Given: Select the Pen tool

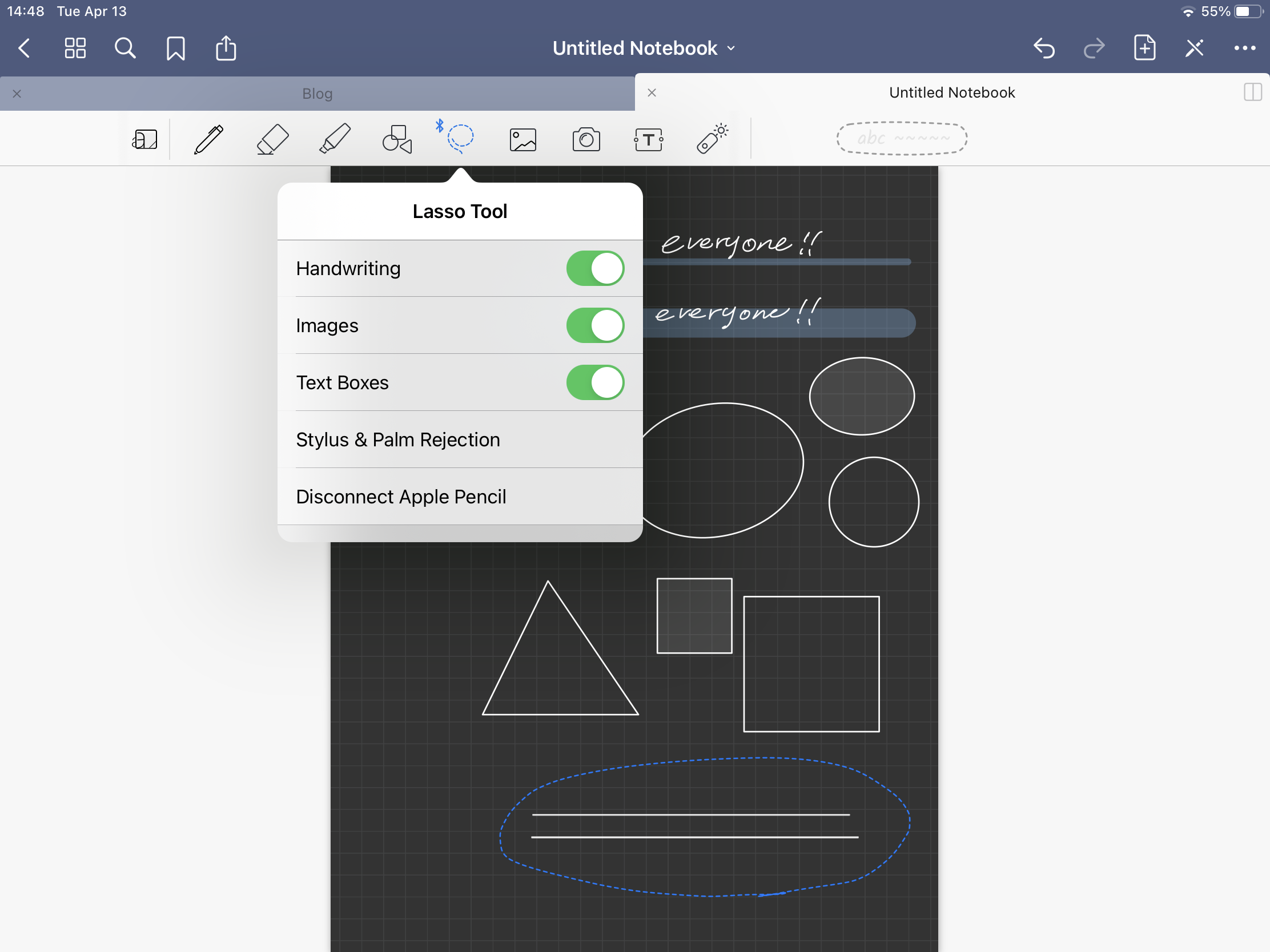Looking at the screenshot, I should (208, 139).
